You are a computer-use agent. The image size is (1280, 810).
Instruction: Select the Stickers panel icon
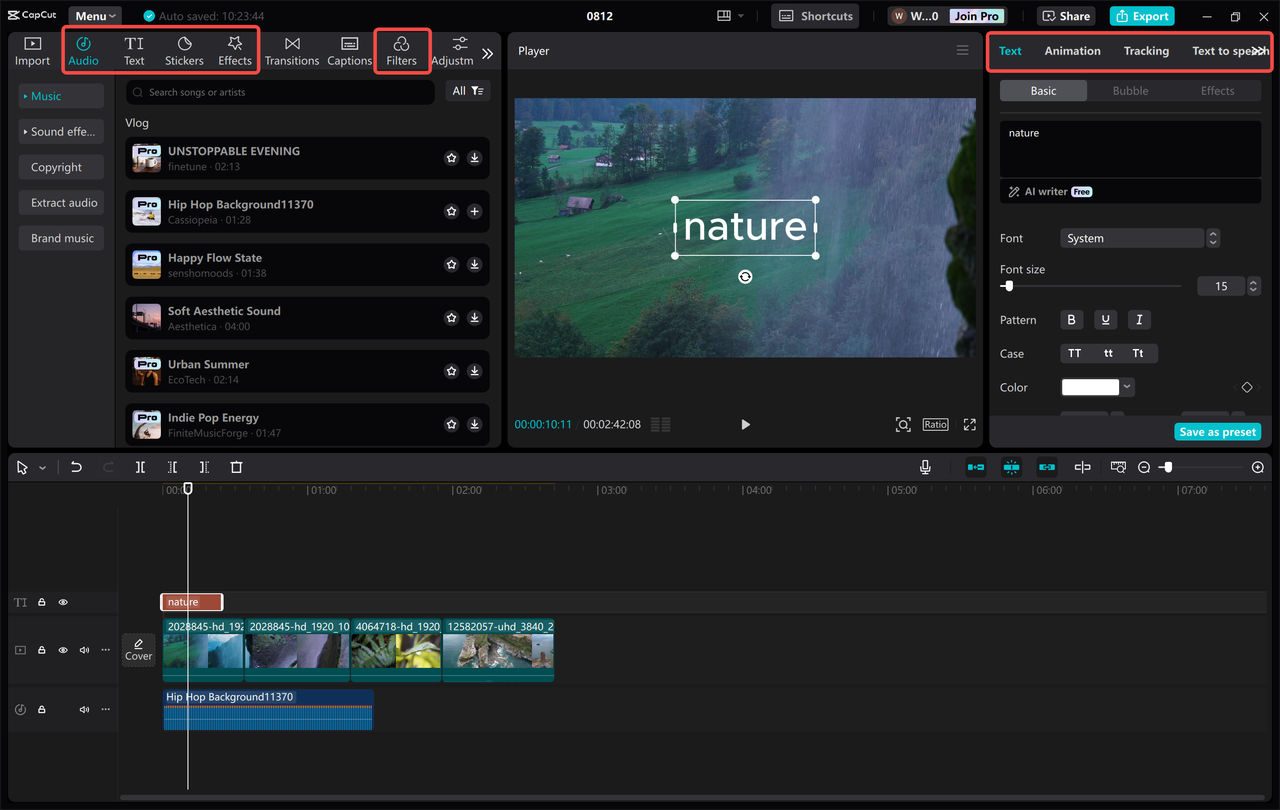point(184,50)
